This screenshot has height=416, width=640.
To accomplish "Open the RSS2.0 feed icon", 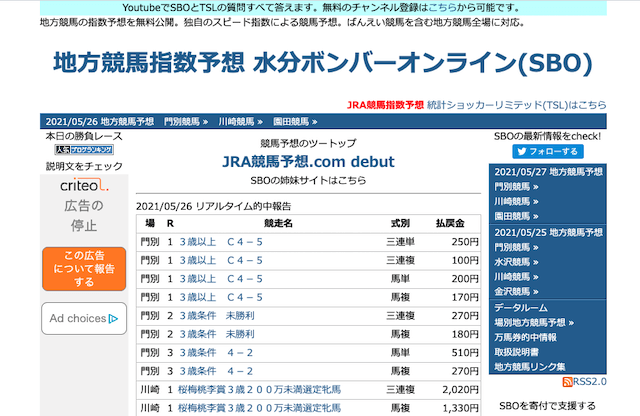I will pos(567,382).
